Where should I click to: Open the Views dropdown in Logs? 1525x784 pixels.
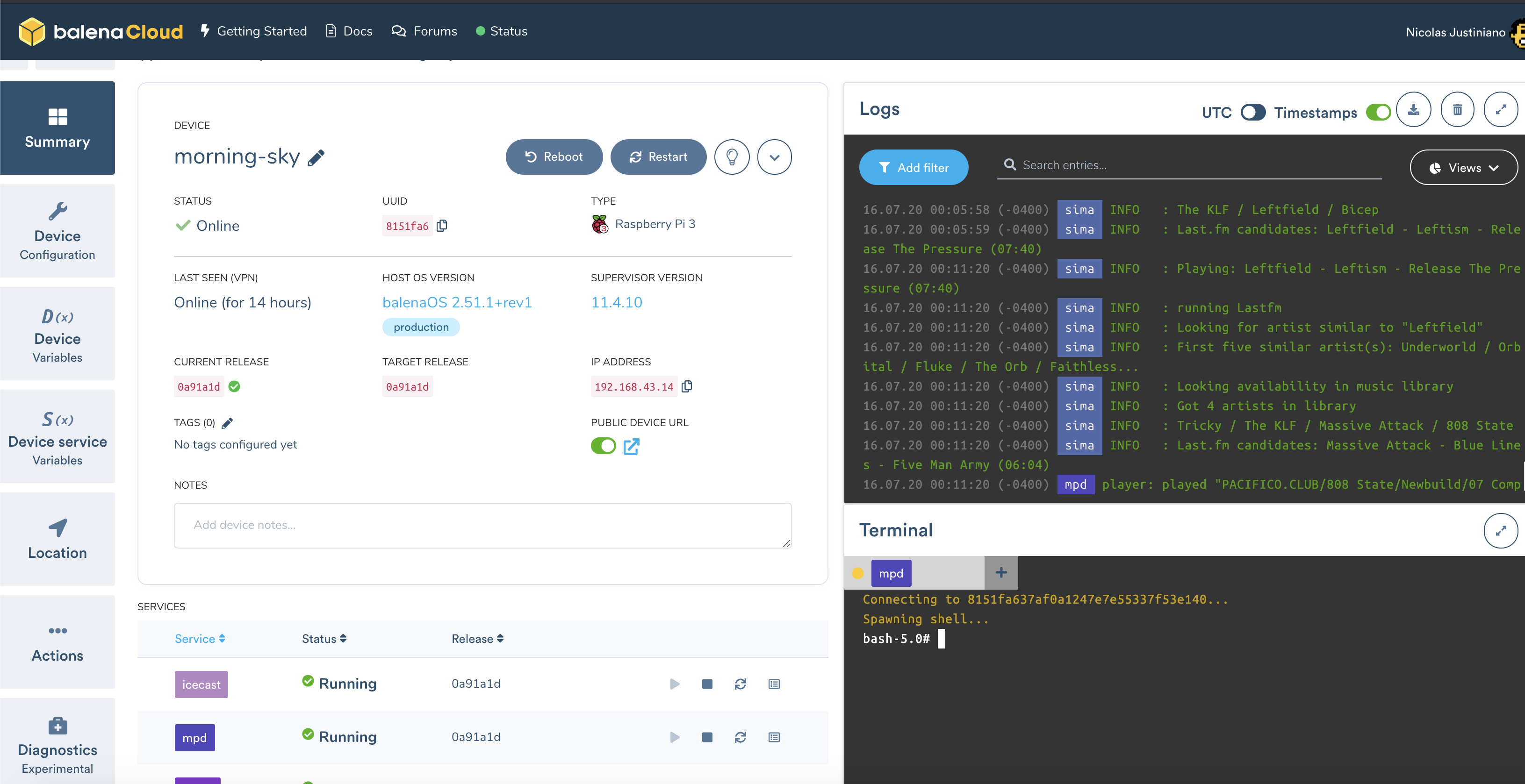1463,168
